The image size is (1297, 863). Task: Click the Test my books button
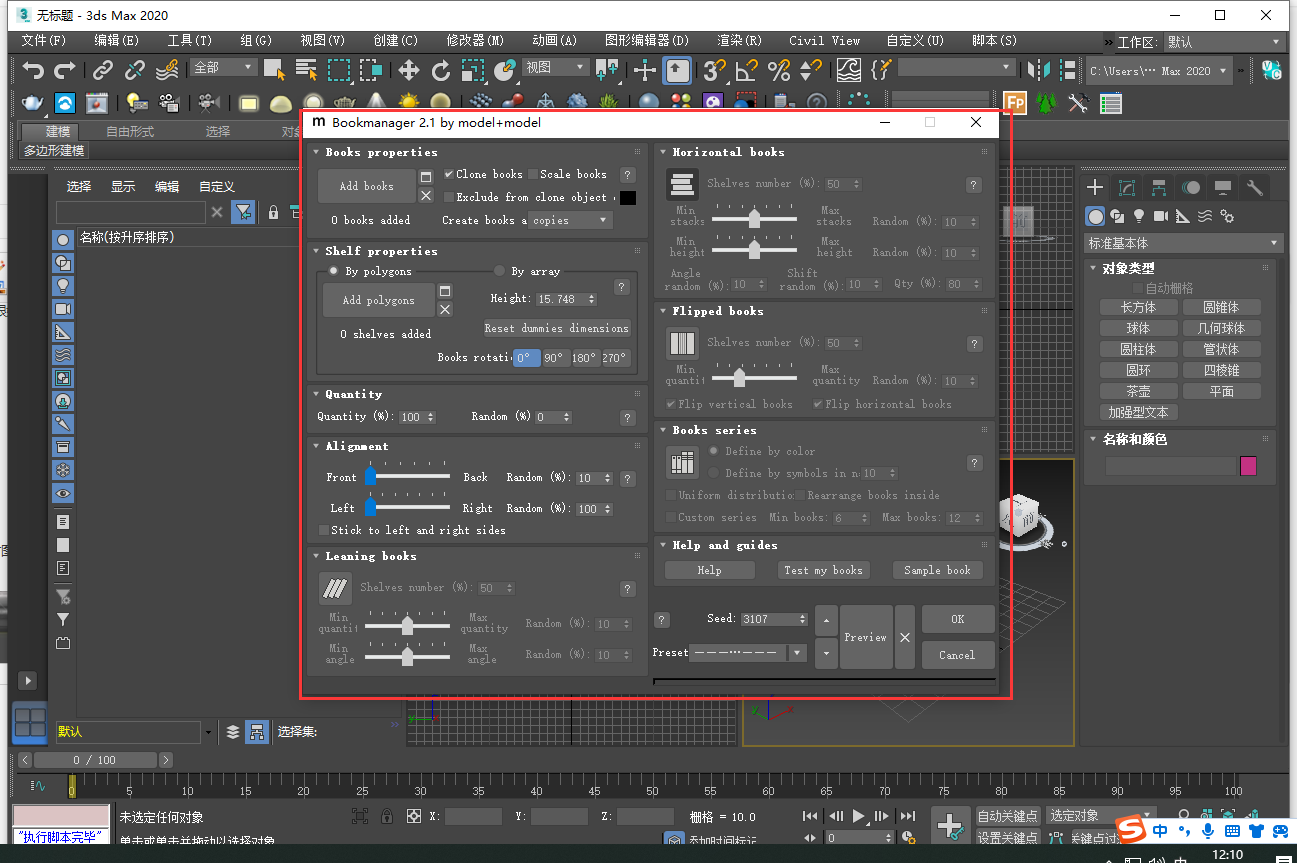tap(823, 570)
